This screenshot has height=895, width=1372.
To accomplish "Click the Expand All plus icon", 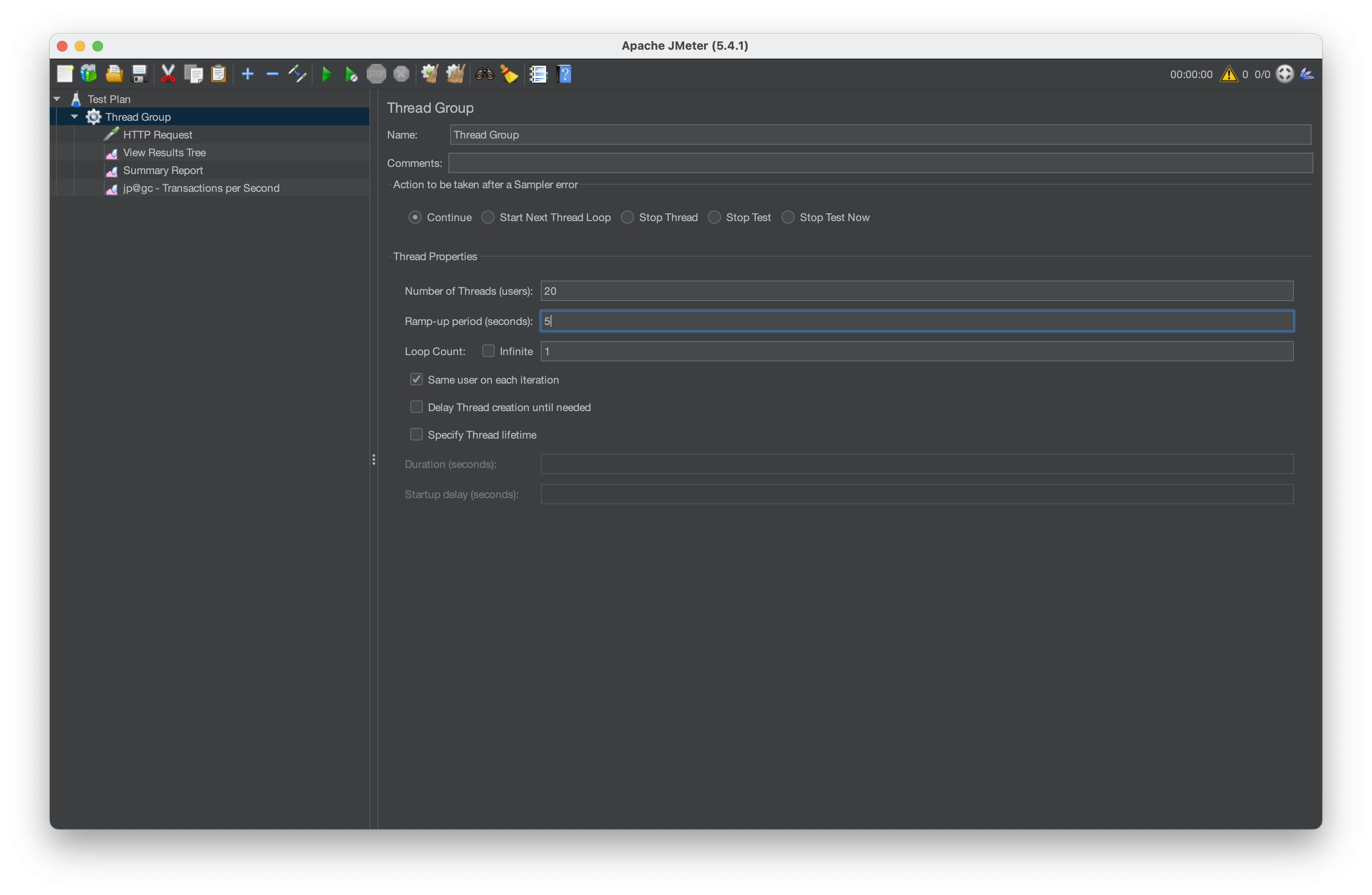I will click(247, 74).
